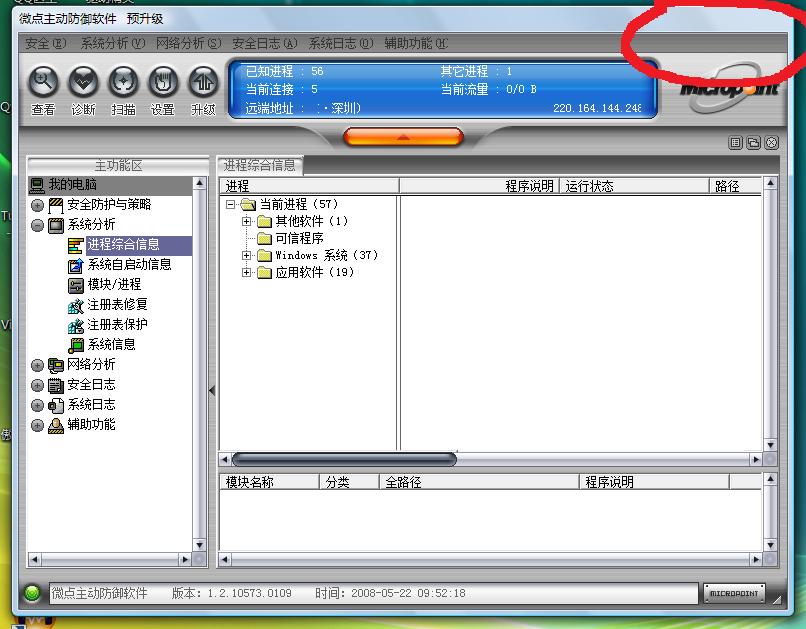This screenshot has width=806, height=629.
Task: Click the 查看 magnifier toolbar icon
Action: pos(43,82)
